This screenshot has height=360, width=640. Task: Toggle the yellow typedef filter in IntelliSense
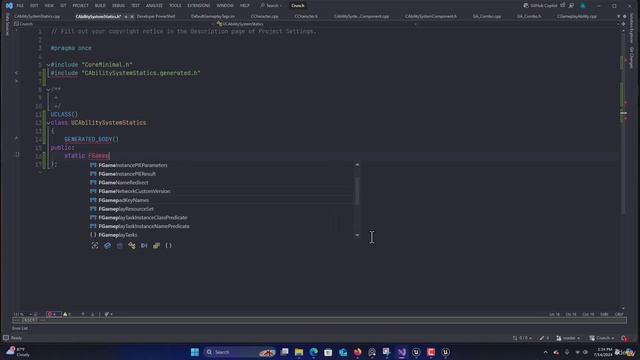tap(132, 245)
